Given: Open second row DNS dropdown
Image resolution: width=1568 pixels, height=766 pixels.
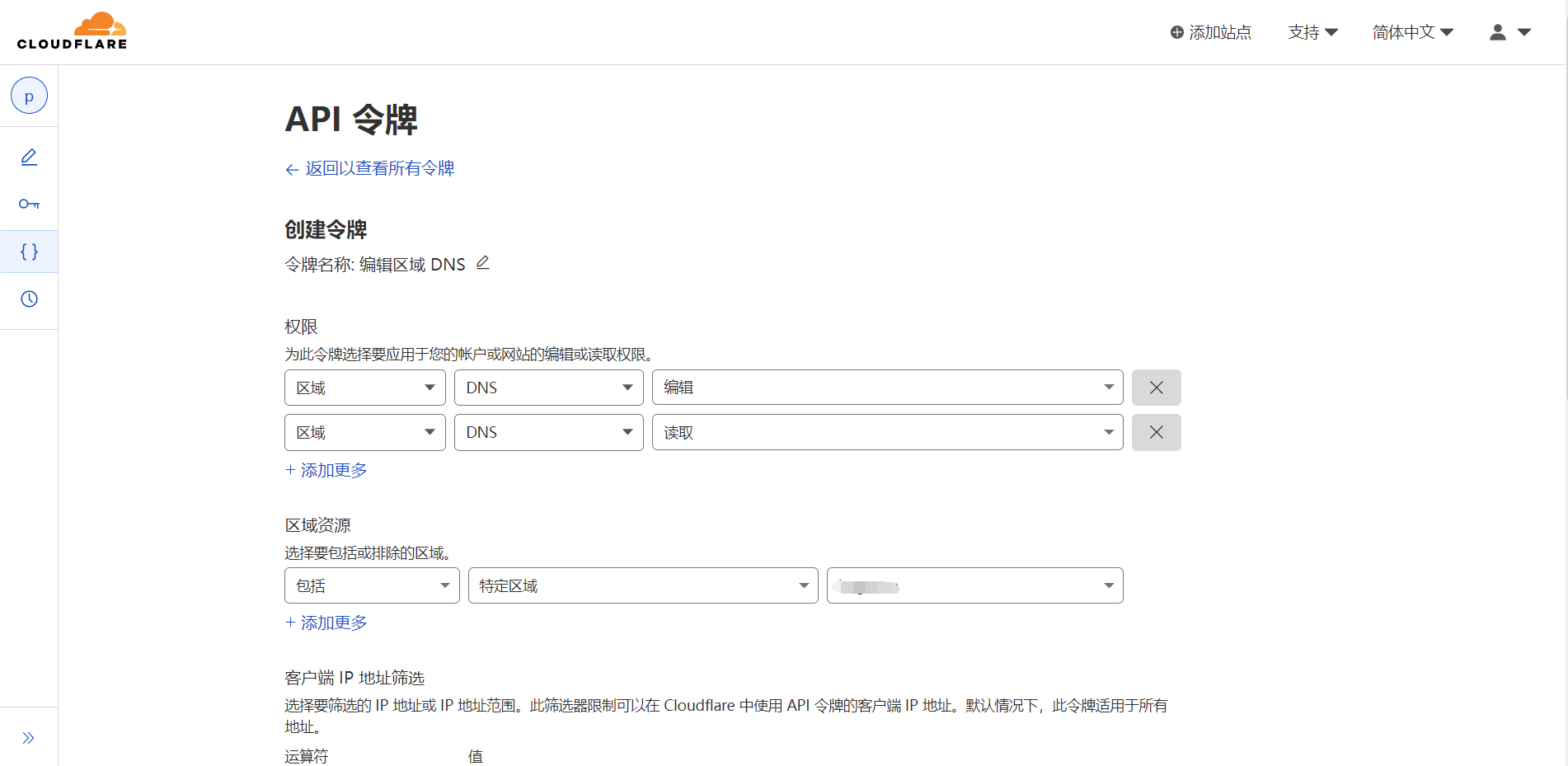Looking at the screenshot, I should (x=549, y=432).
